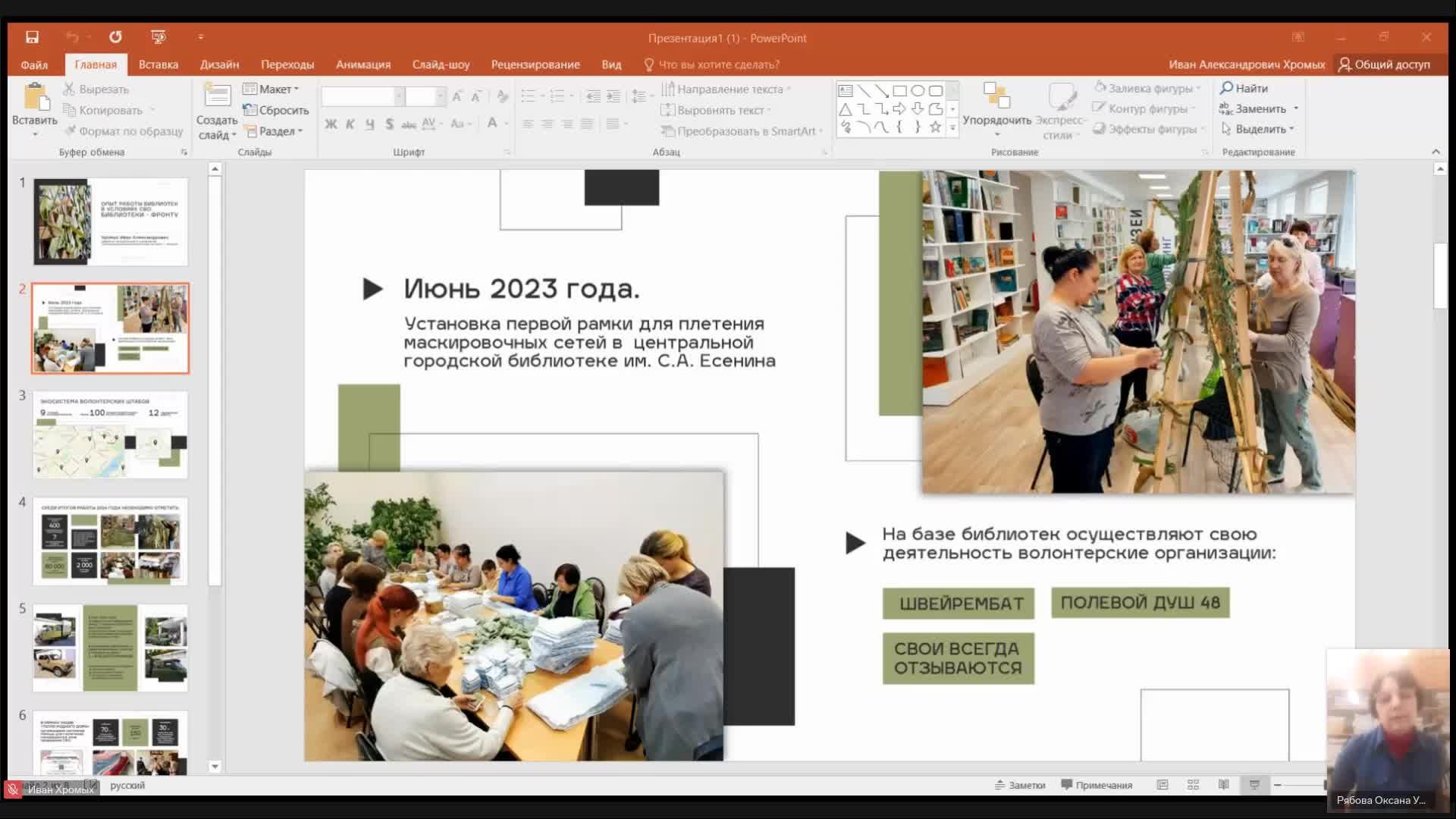The image size is (1456, 819).
Task: Switch to Normal view in status bar
Action: [x=1163, y=785]
